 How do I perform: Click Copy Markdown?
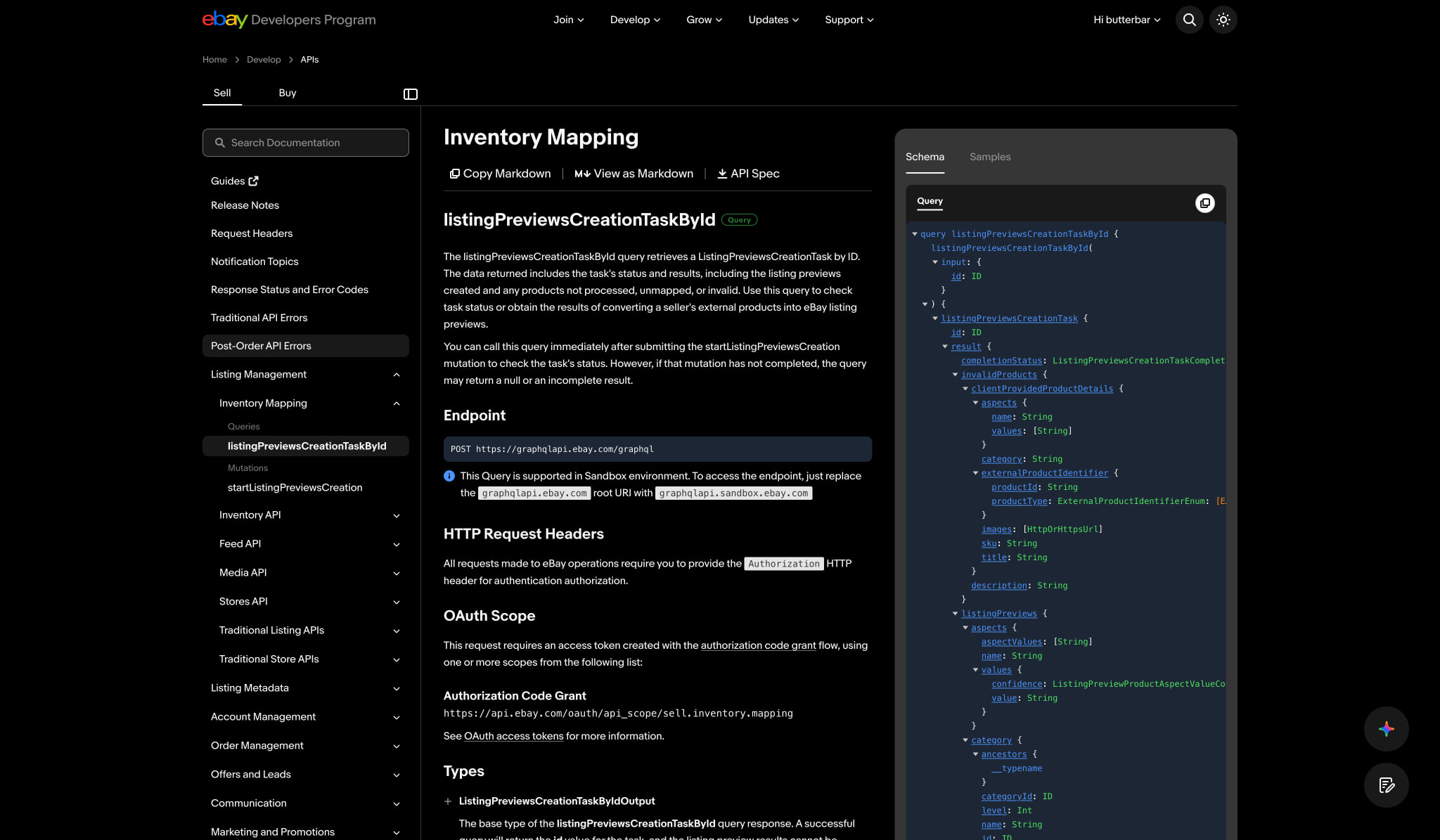pyautogui.click(x=501, y=174)
